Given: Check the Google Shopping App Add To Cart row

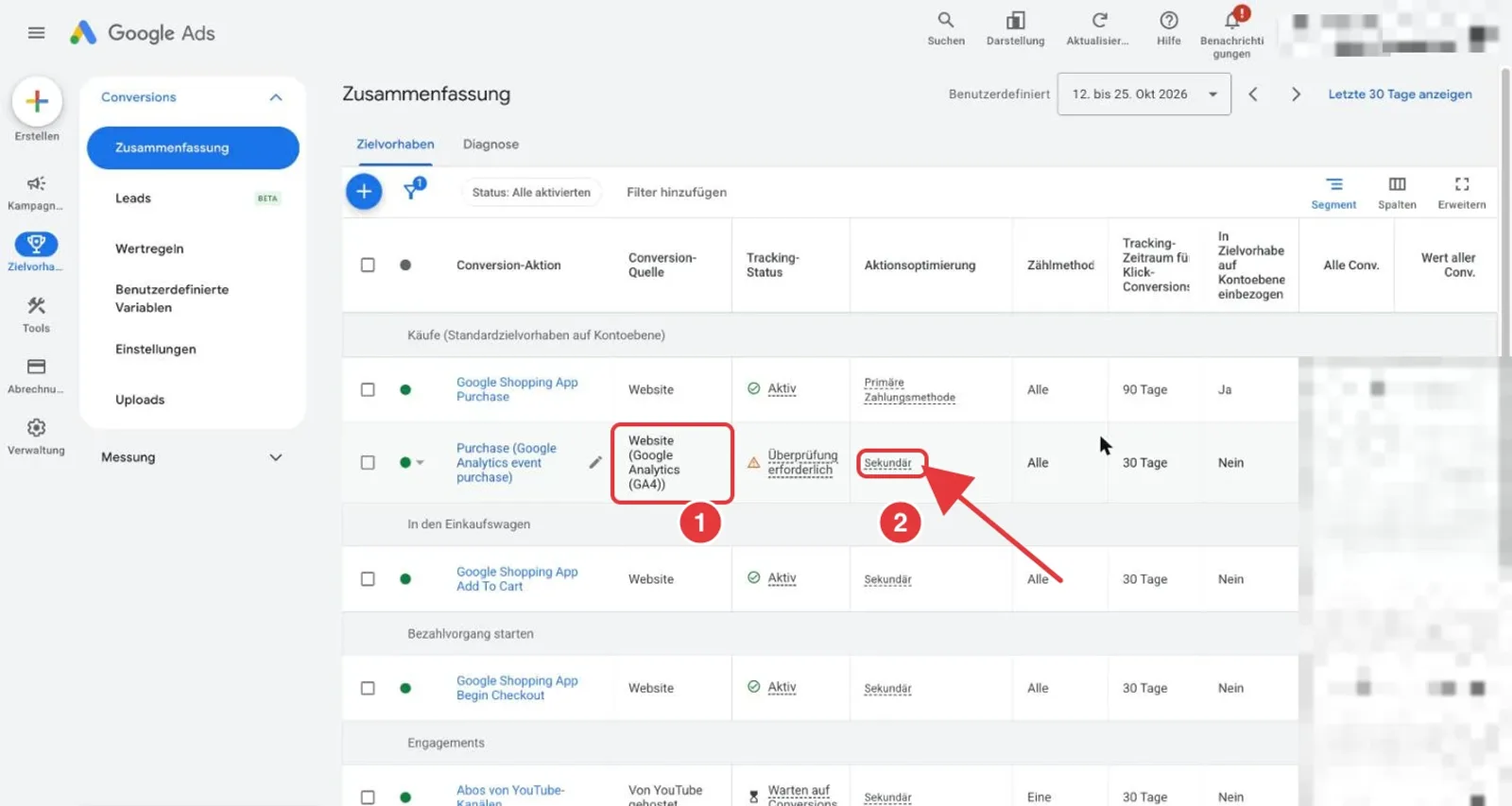Looking at the screenshot, I should point(368,579).
